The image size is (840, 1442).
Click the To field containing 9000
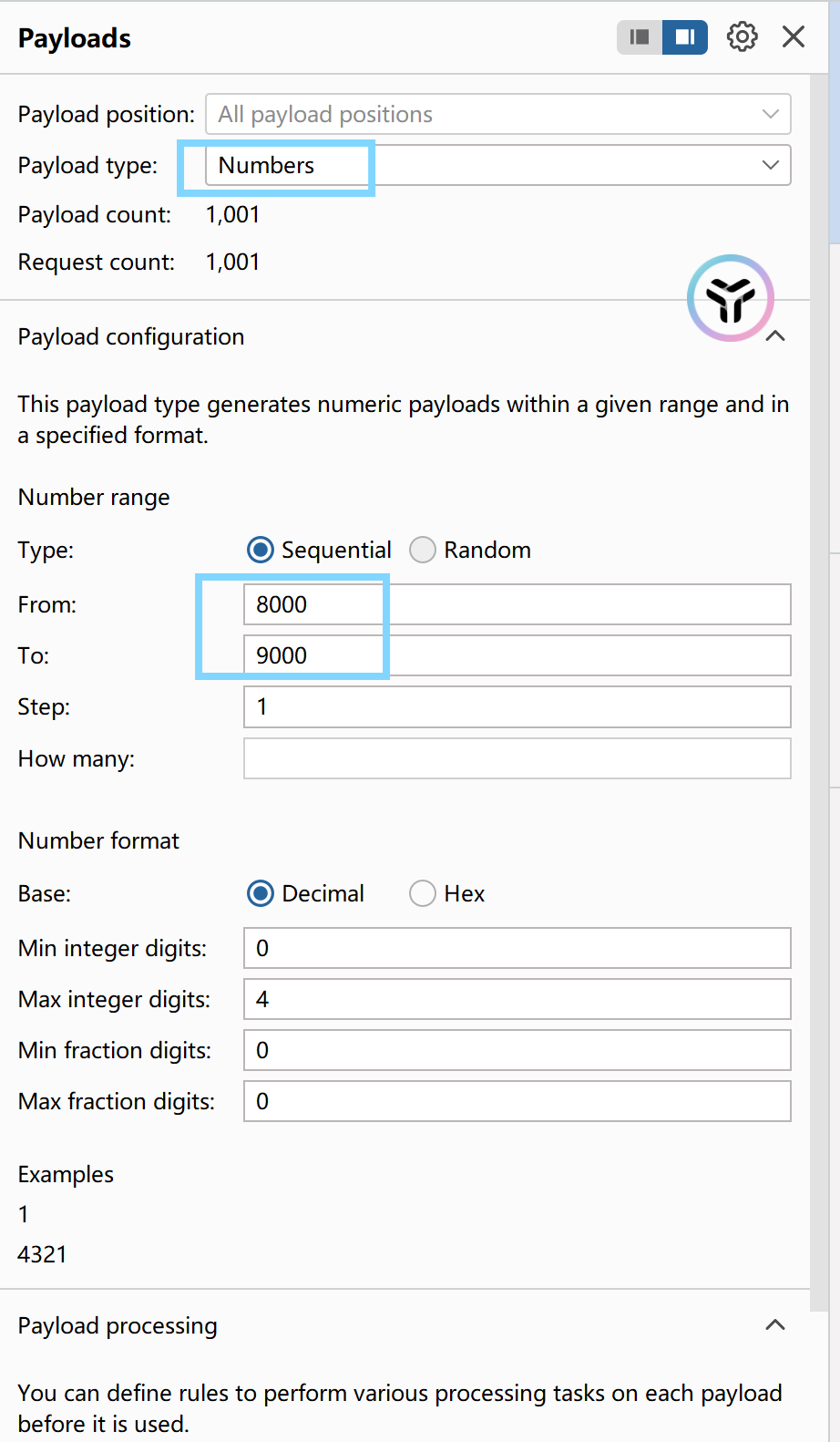click(x=517, y=655)
